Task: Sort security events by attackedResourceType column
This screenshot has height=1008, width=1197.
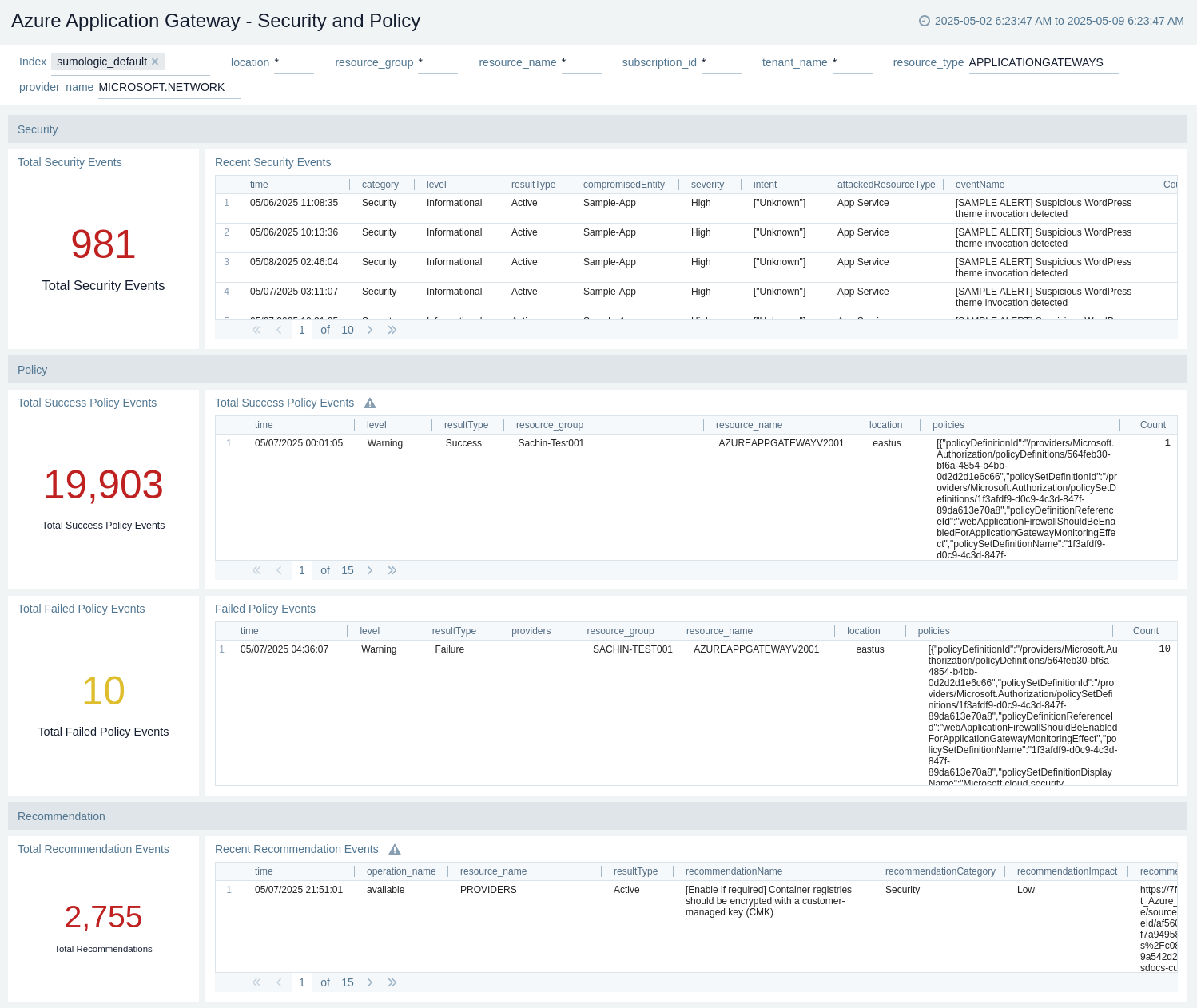Action: 886,185
